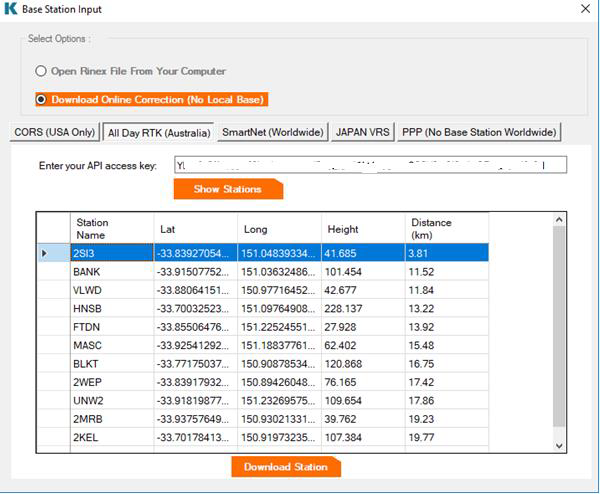Sort by Distance (km) column header
Viewport: 600px width, 494px height.
point(447,229)
